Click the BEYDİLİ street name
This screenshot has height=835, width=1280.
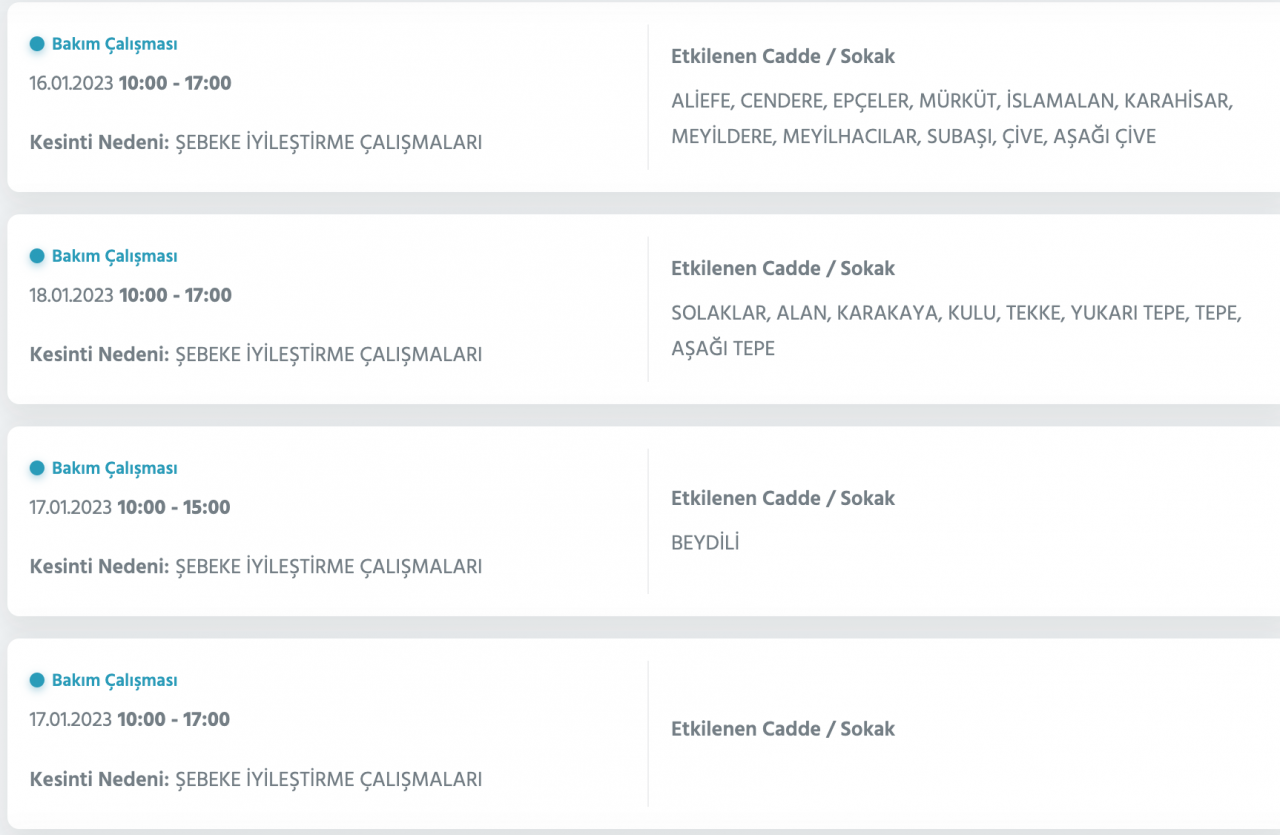[705, 543]
